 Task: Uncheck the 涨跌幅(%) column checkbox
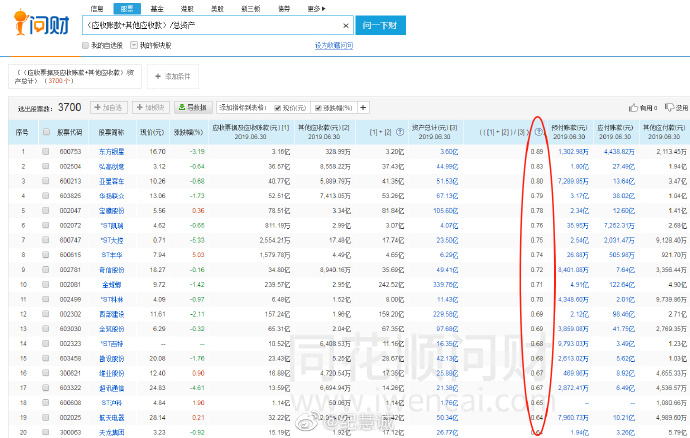[x=318, y=108]
